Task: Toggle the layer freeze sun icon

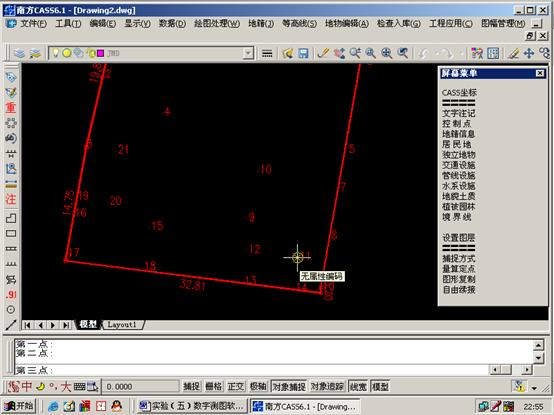Action: pos(66,53)
